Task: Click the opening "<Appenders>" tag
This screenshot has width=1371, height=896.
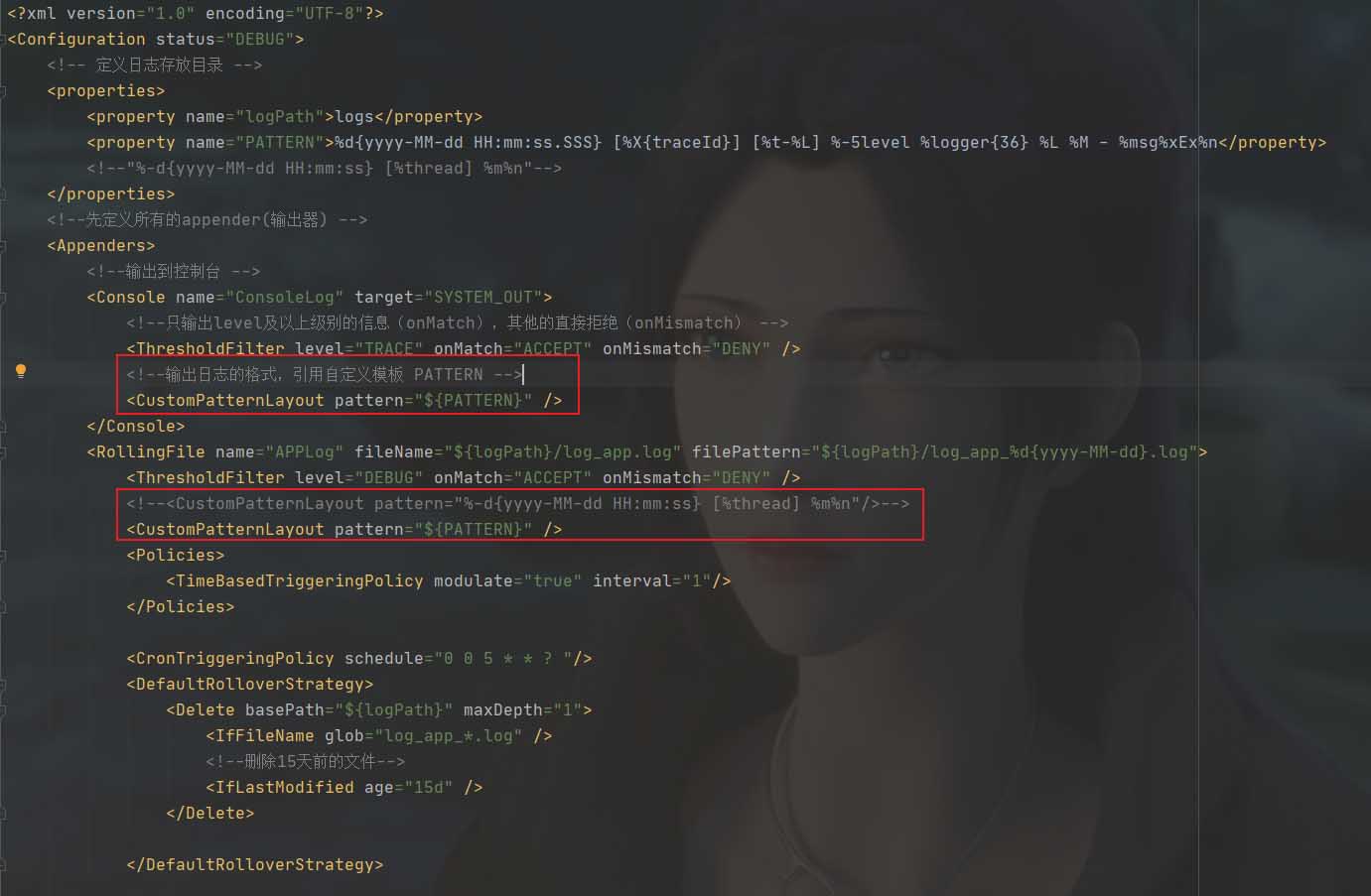Action: tap(101, 245)
